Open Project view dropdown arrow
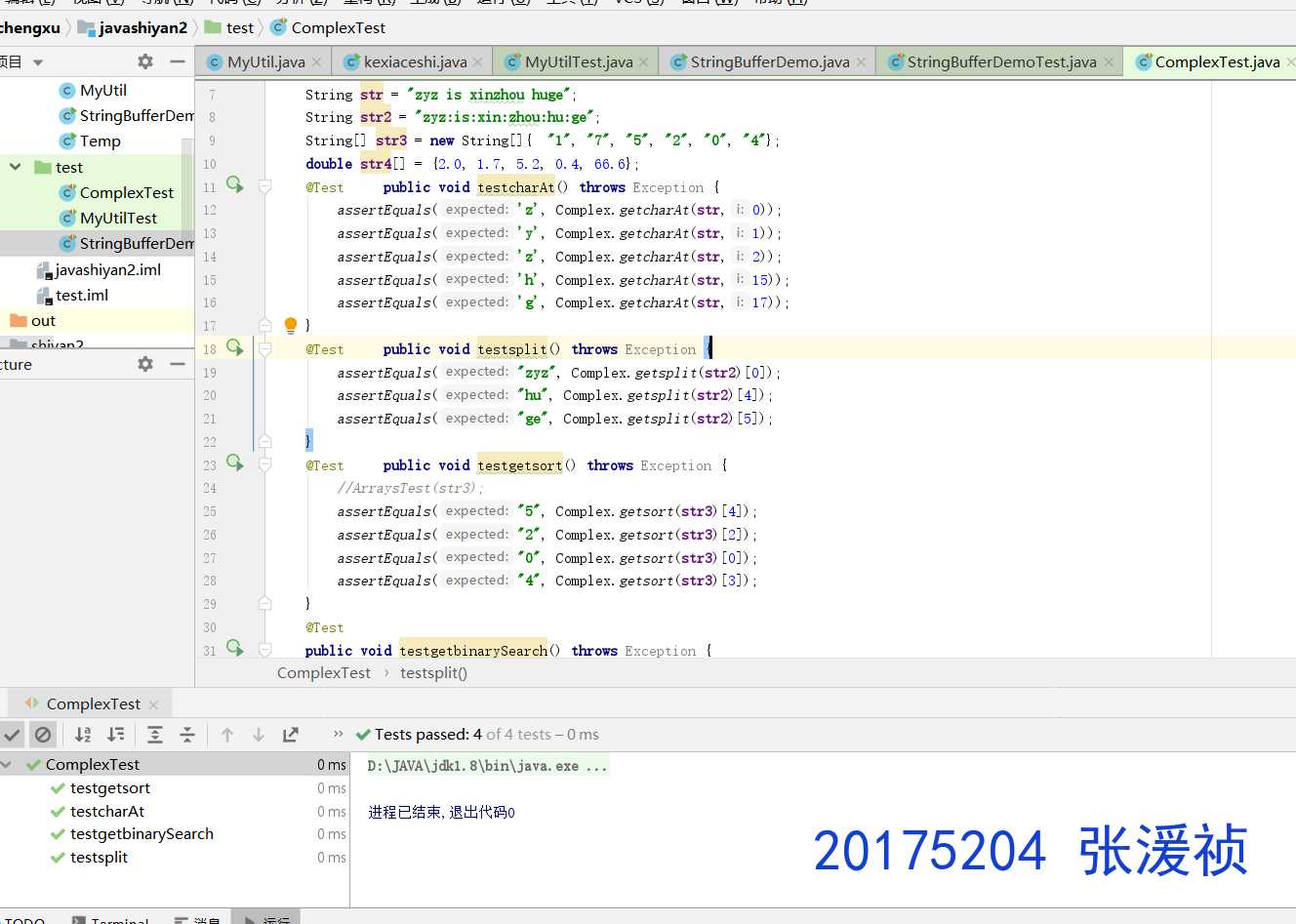Image resolution: width=1296 pixels, height=924 pixels. tap(38, 62)
